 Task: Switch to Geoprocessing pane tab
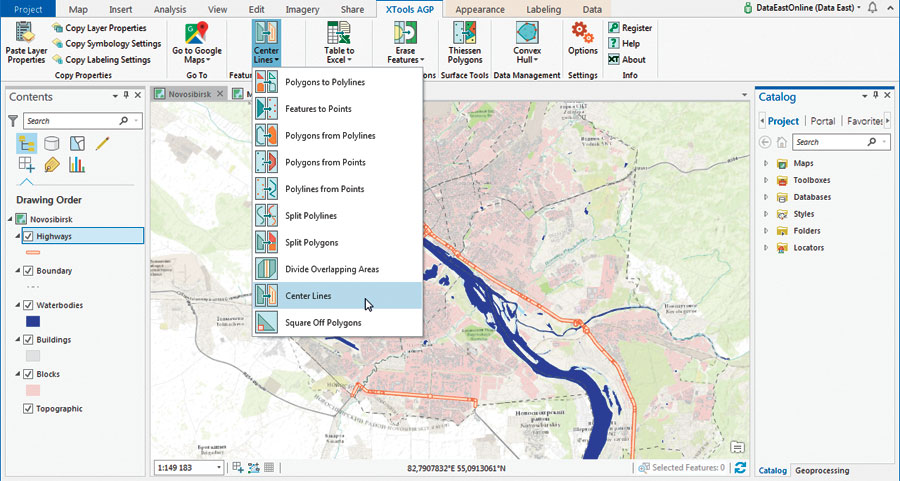[821, 470]
